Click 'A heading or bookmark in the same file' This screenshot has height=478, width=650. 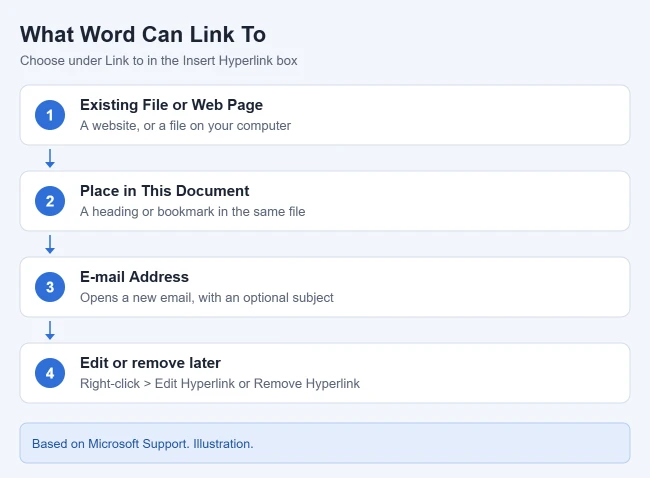192,211
